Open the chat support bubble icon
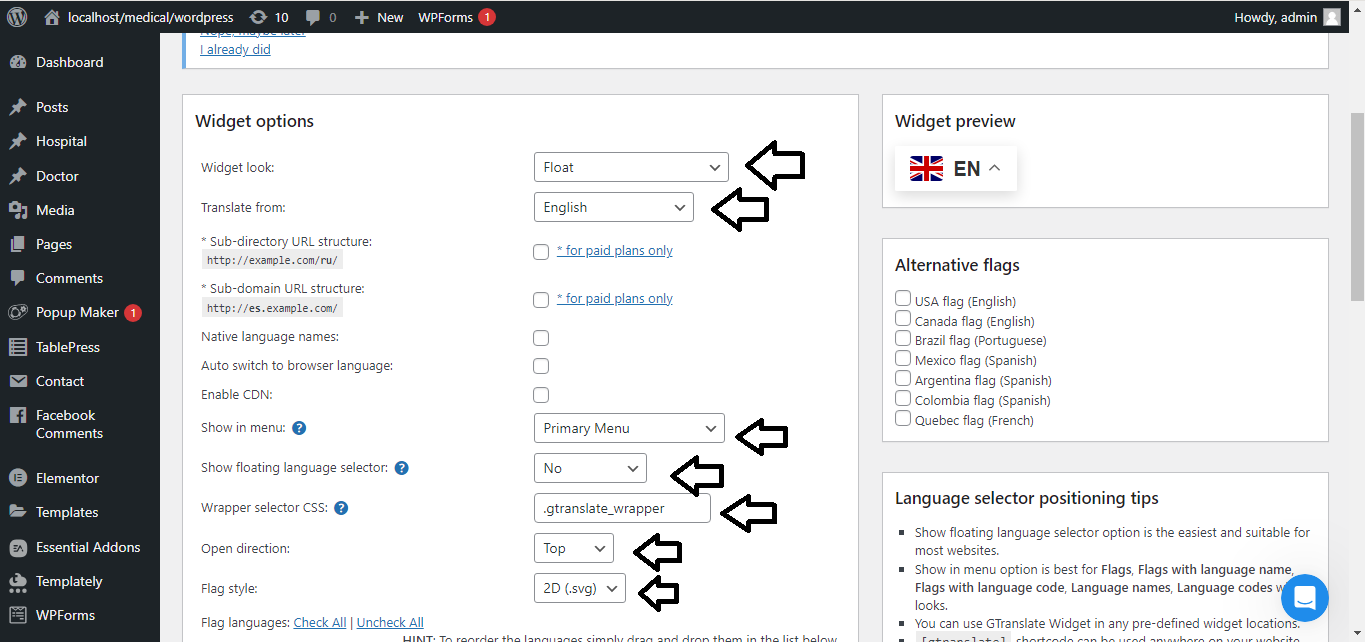 1304,598
